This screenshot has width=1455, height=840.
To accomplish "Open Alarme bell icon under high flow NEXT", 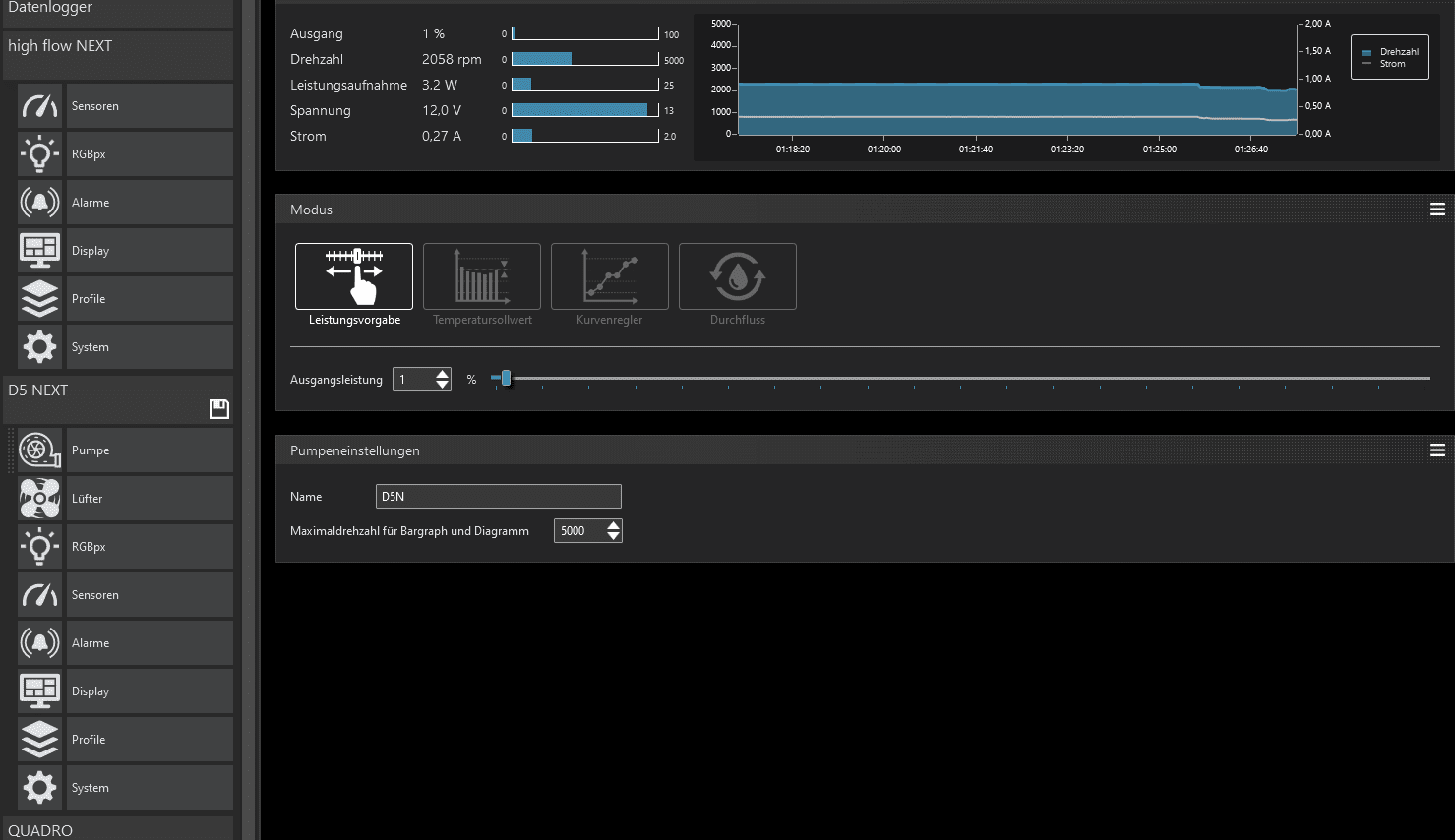I will pyautogui.click(x=39, y=203).
